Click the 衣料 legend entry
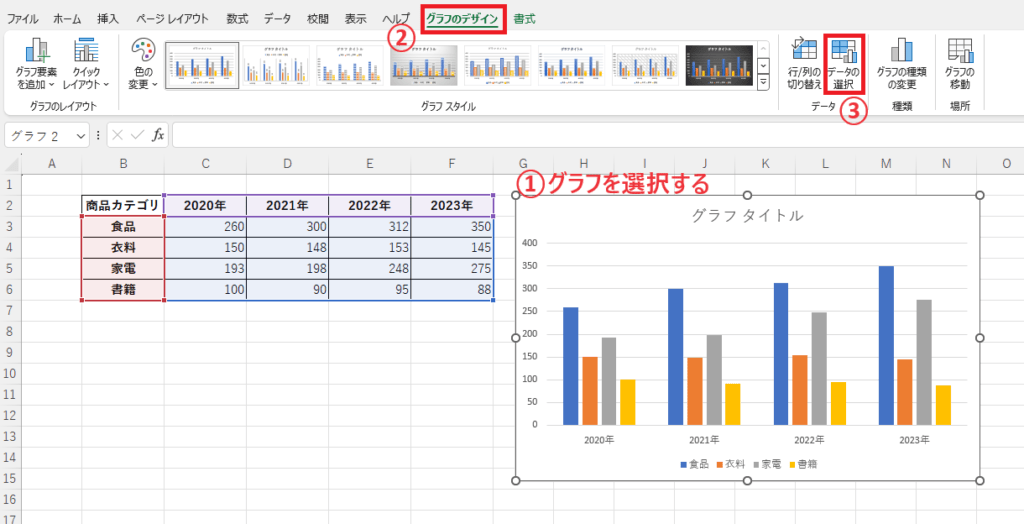Screen dimensions: 1024x524 [x=731, y=465]
